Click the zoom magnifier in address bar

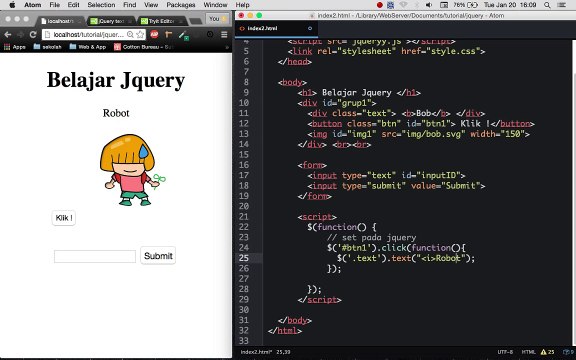click(130, 35)
